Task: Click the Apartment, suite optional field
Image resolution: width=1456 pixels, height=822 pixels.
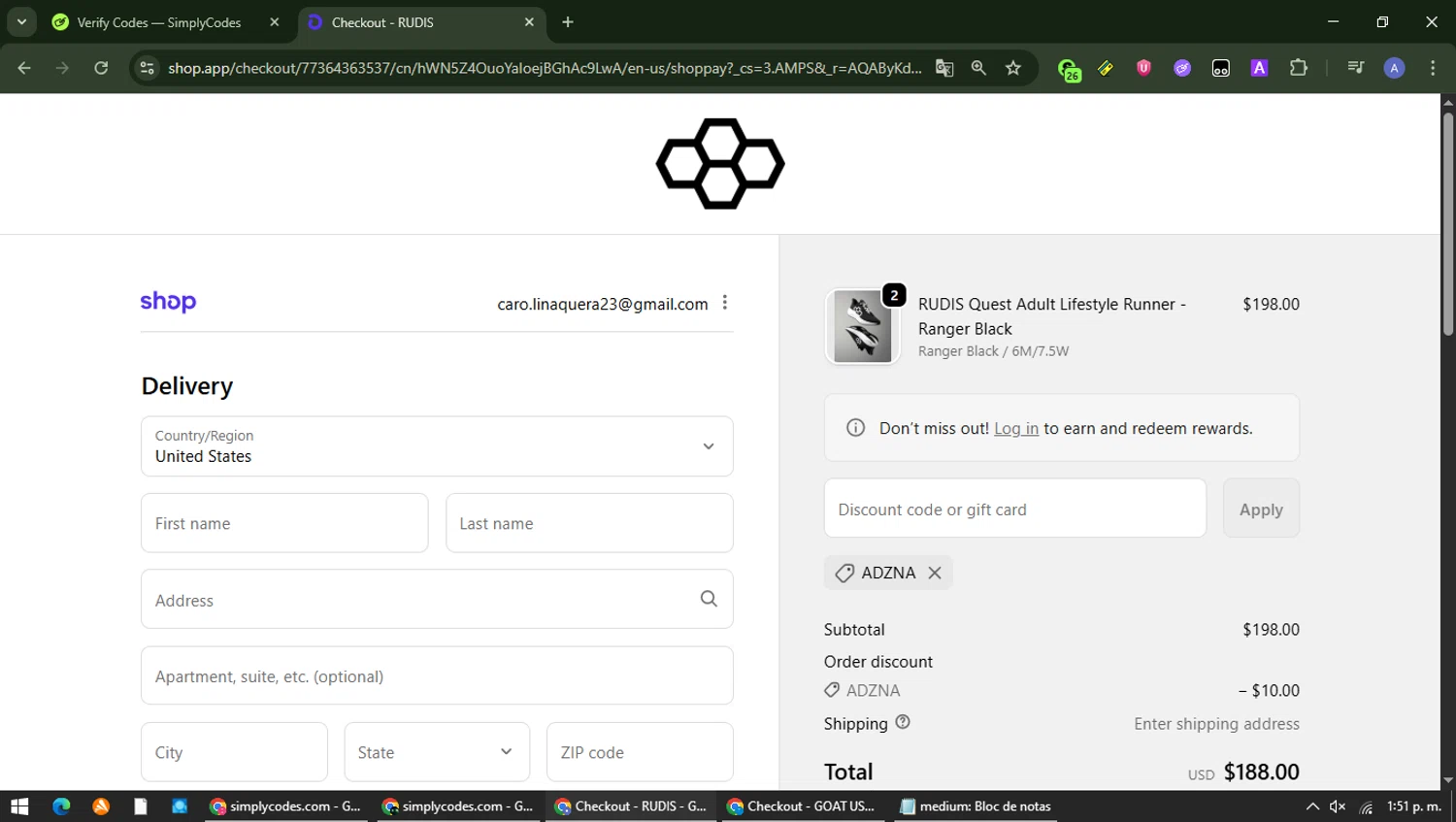Action: click(x=437, y=675)
